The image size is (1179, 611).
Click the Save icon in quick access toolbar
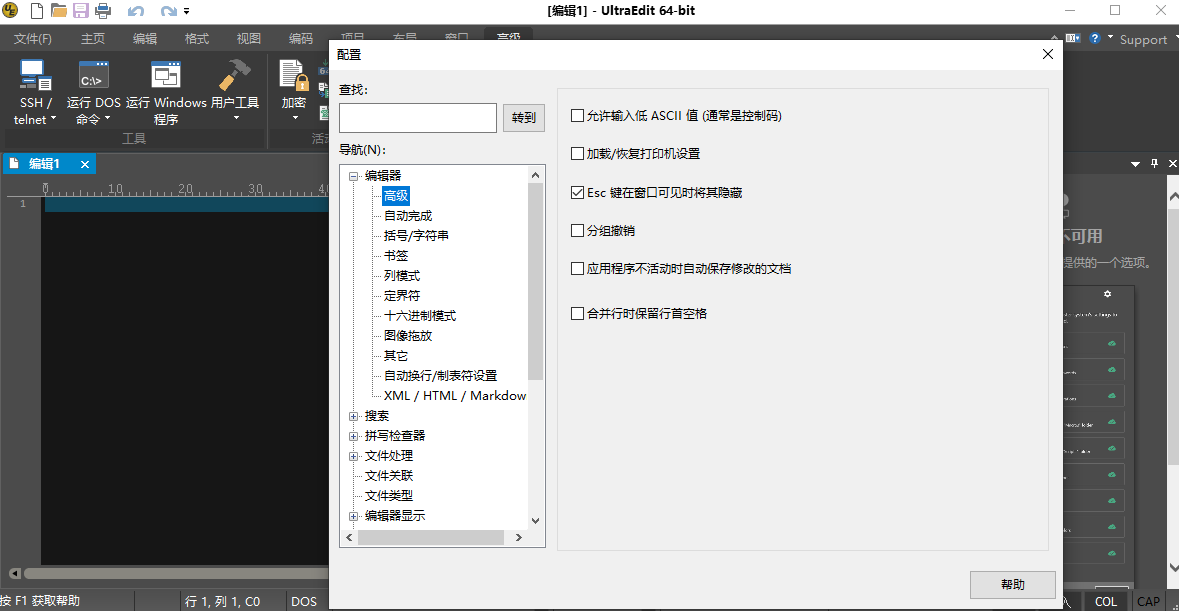pyautogui.click(x=82, y=10)
